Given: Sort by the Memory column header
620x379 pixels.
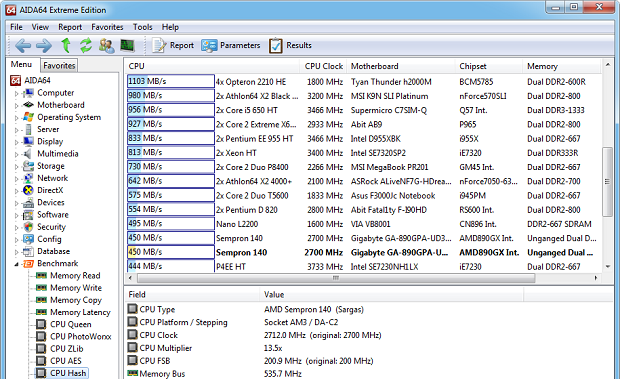Looking at the screenshot, I should click(x=562, y=66).
